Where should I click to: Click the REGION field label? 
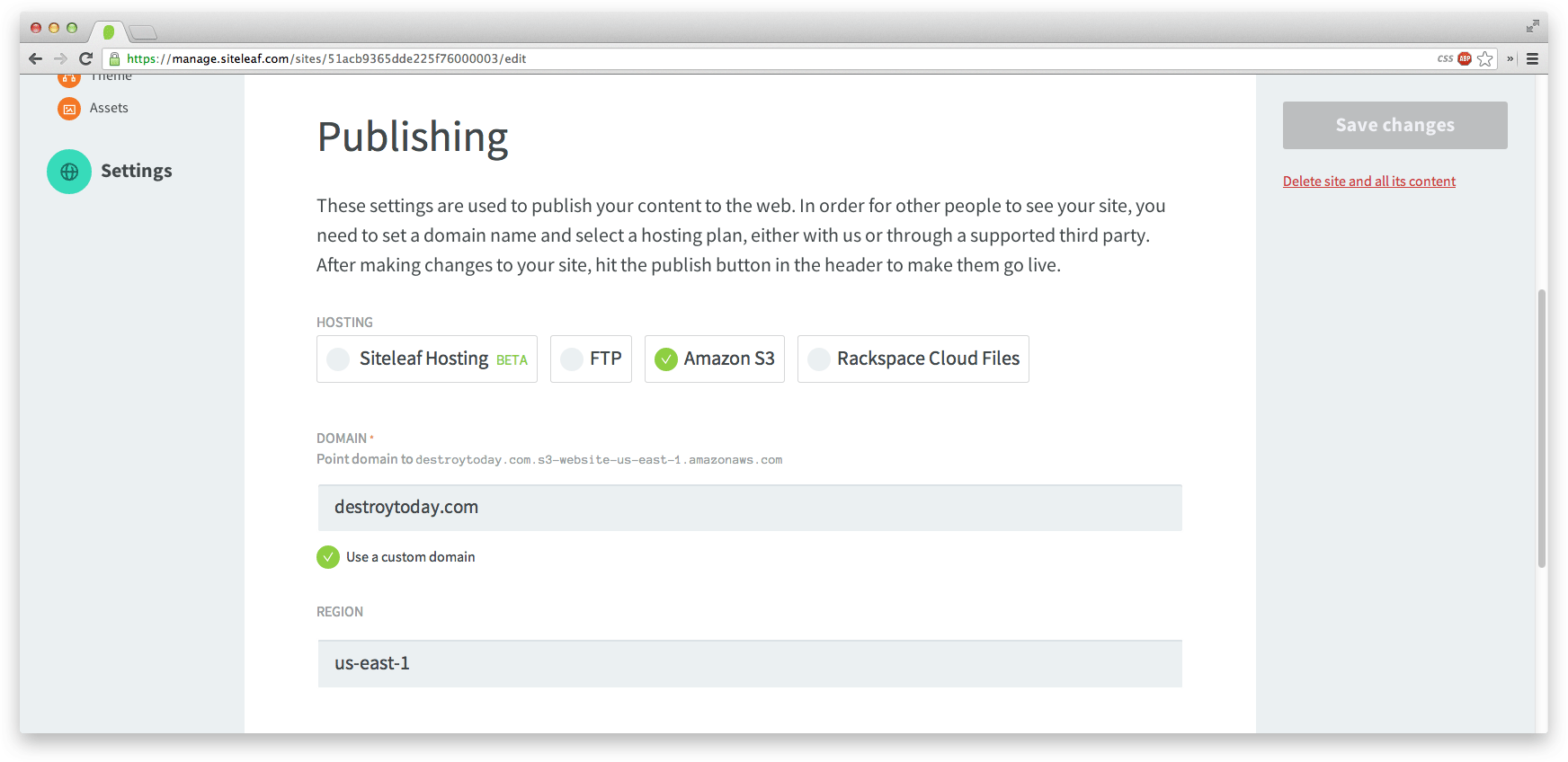340,612
